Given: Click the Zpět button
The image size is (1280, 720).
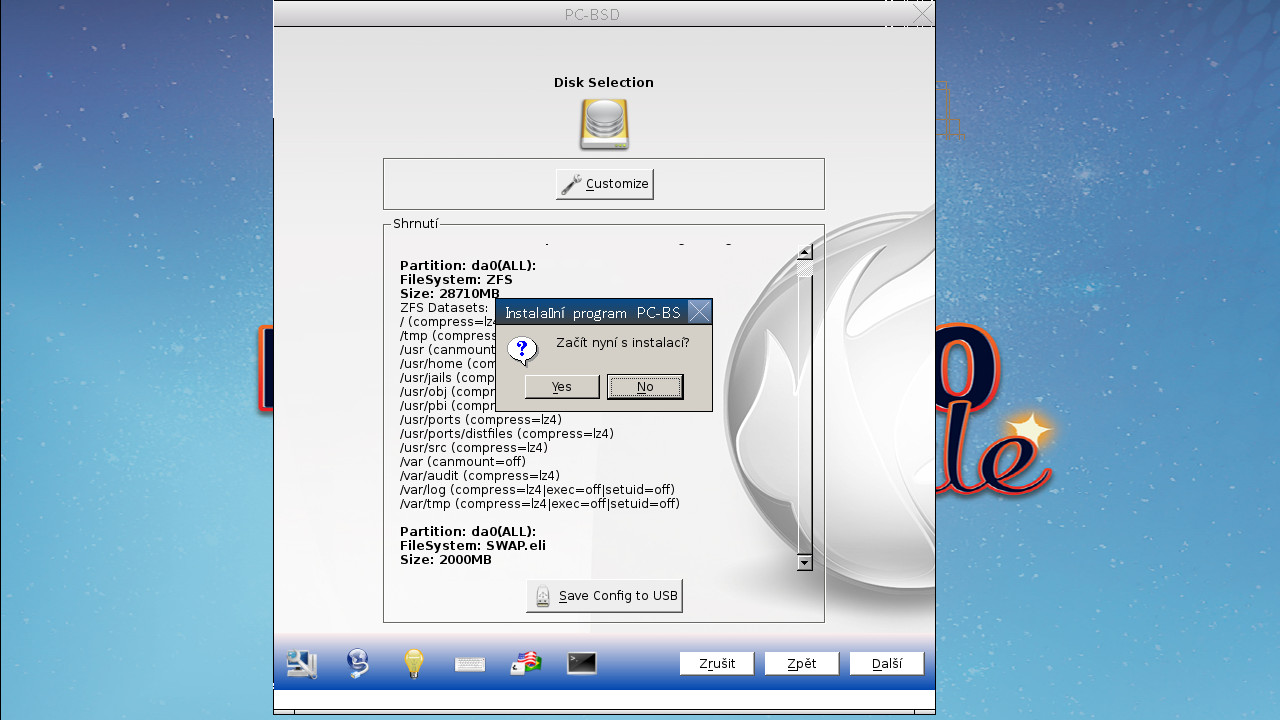Looking at the screenshot, I should point(802,664).
